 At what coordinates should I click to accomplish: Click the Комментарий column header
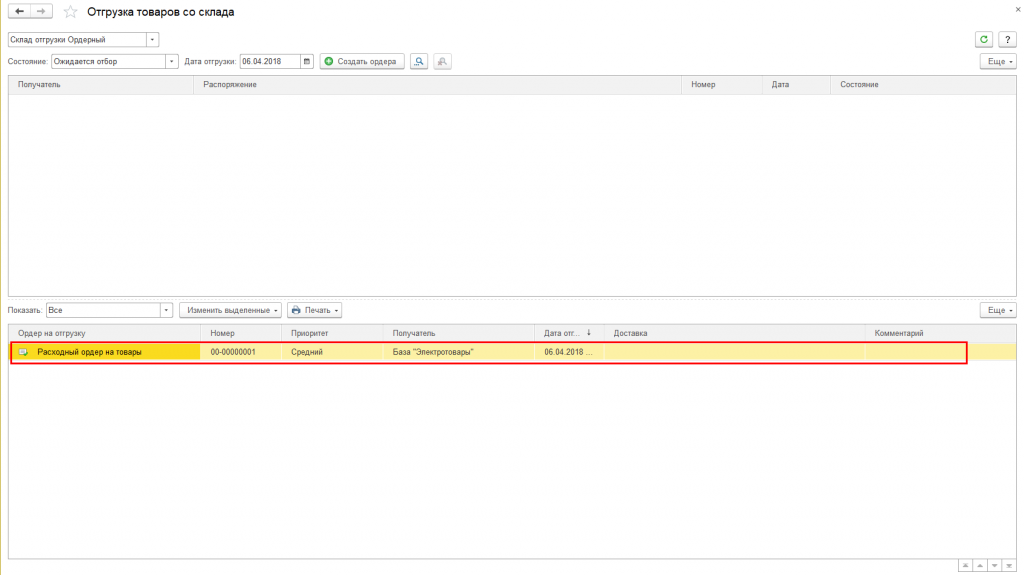[940, 333]
